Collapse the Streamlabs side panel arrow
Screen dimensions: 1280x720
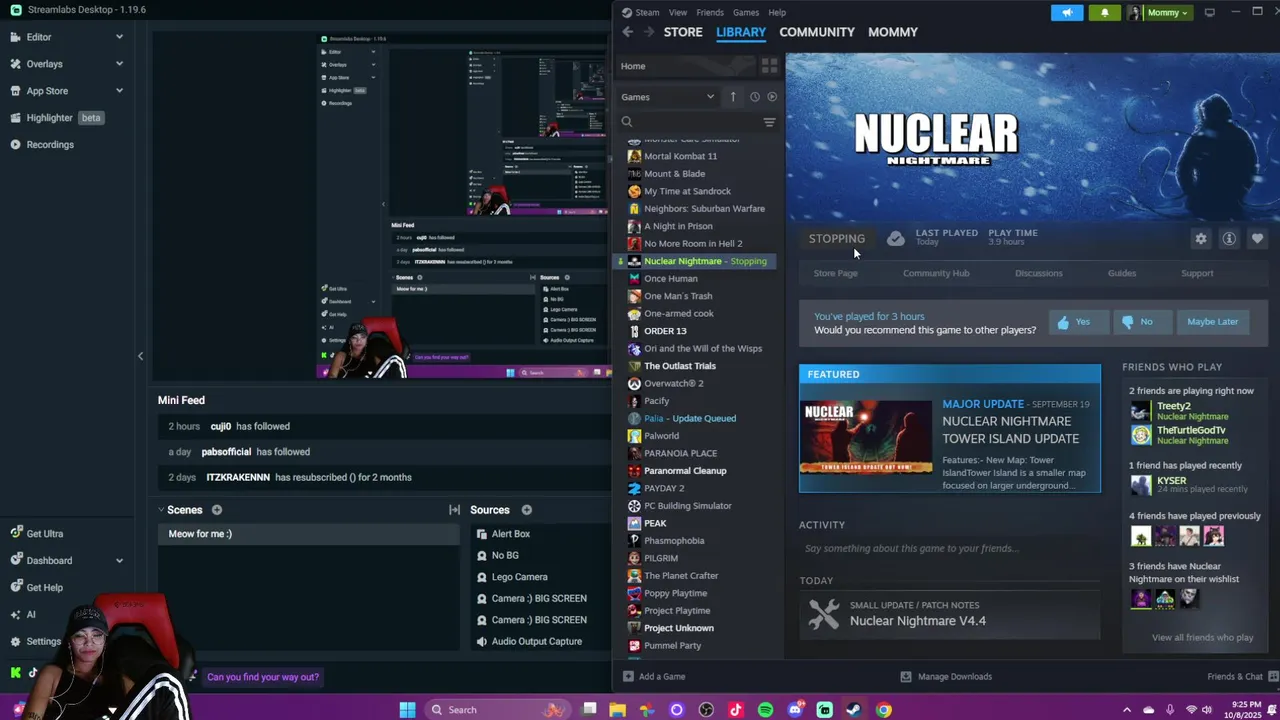(x=140, y=356)
